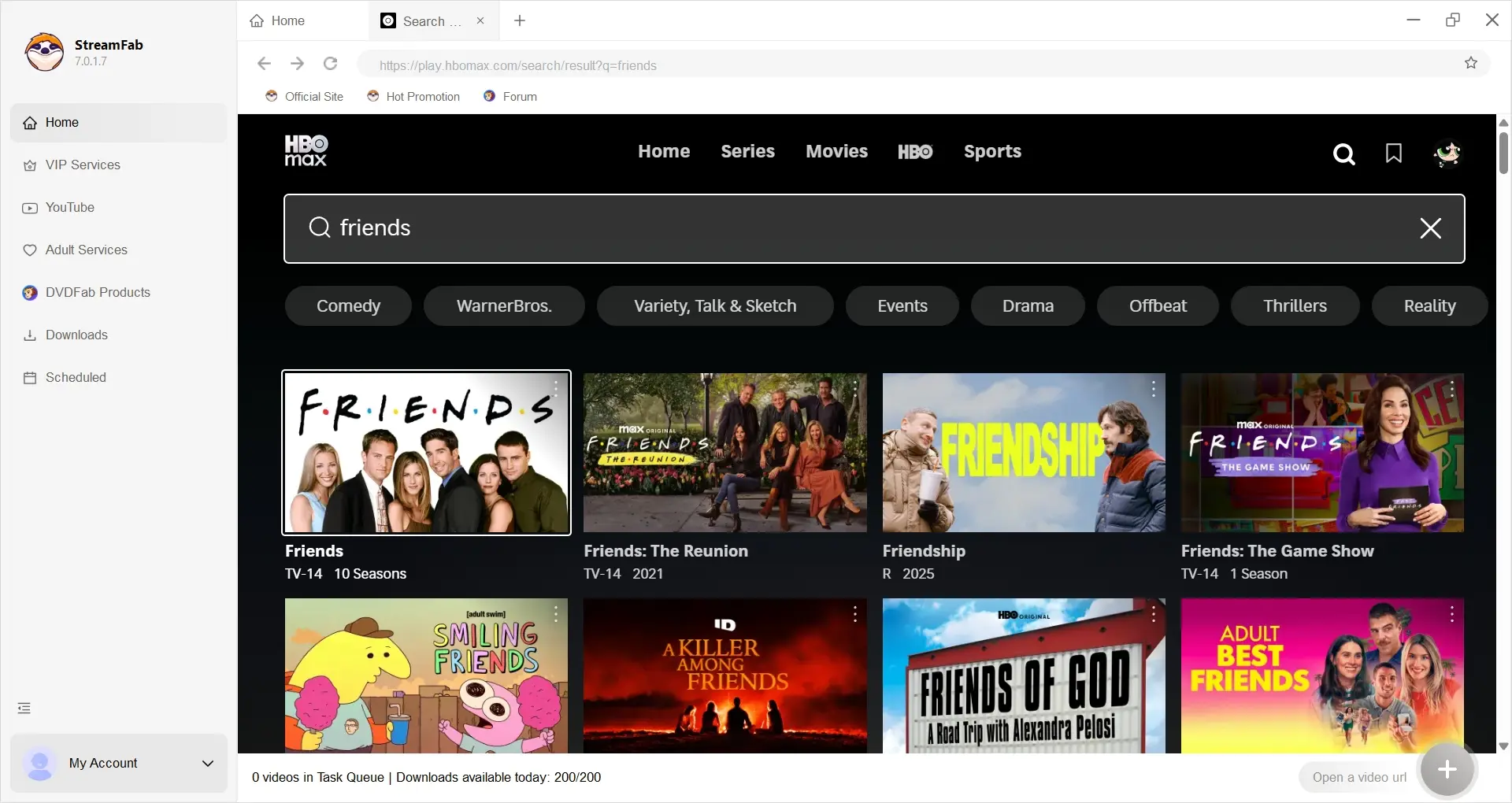
Task: Click the round plus button near Open a video url
Action: [x=1447, y=770]
